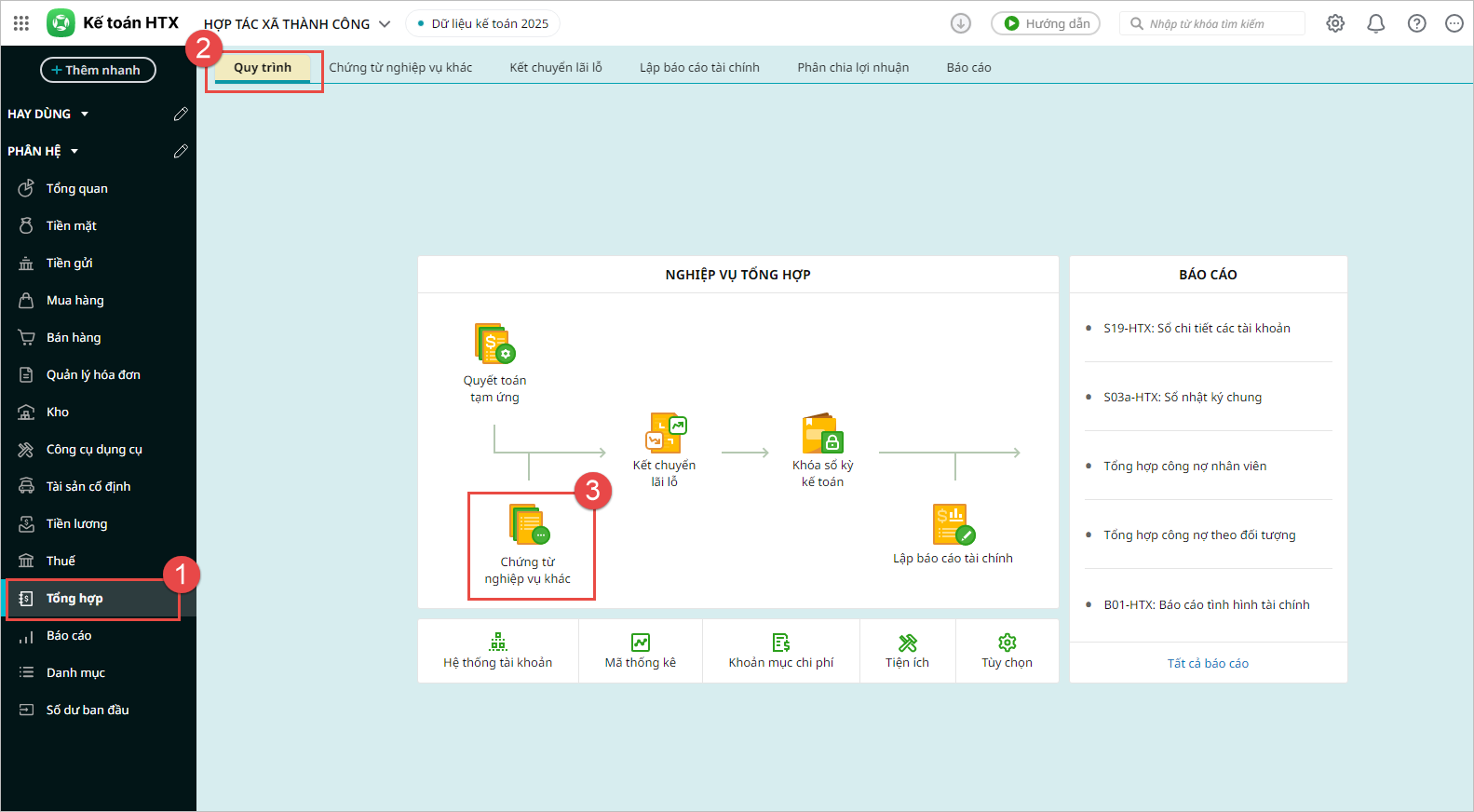
Task: Open the settings gear in top bar
Action: pyautogui.click(x=1335, y=23)
